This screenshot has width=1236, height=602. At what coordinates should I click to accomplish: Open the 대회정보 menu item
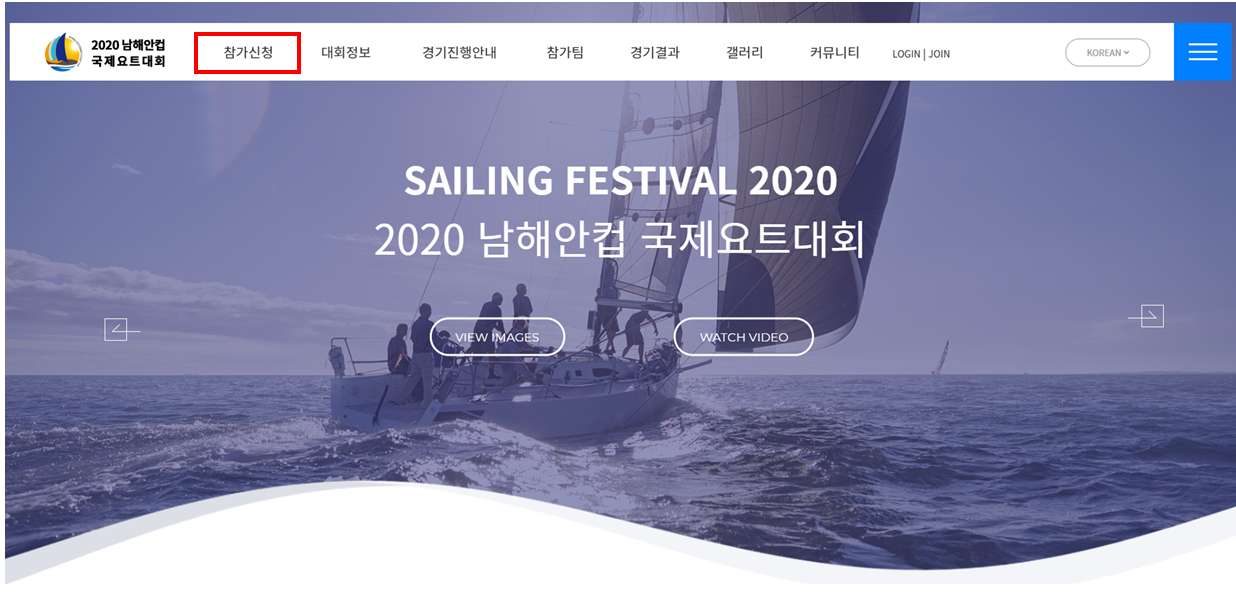pos(346,52)
